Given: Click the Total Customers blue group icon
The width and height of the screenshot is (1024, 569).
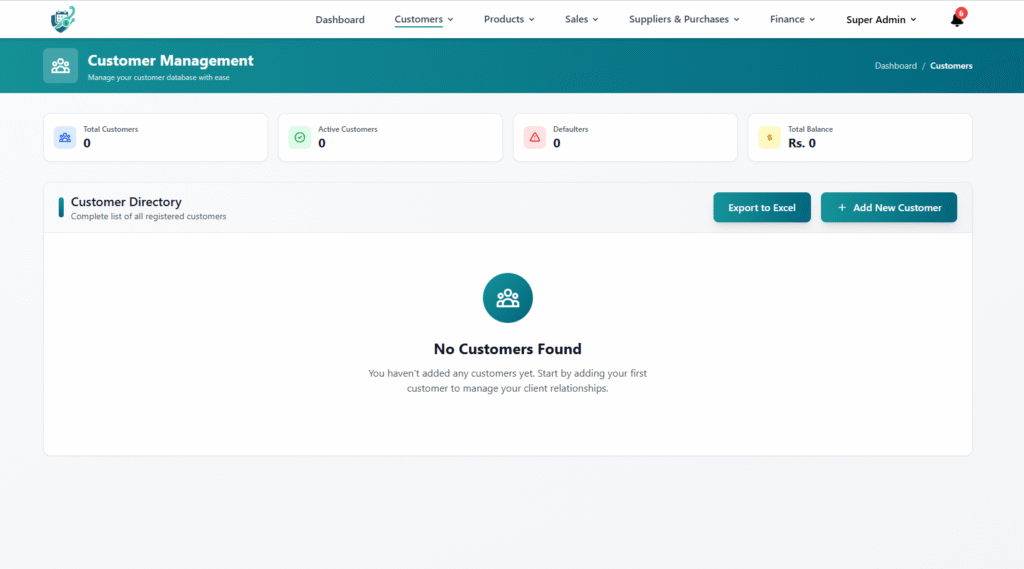Looking at the screenshot, I should pos(65,137).
